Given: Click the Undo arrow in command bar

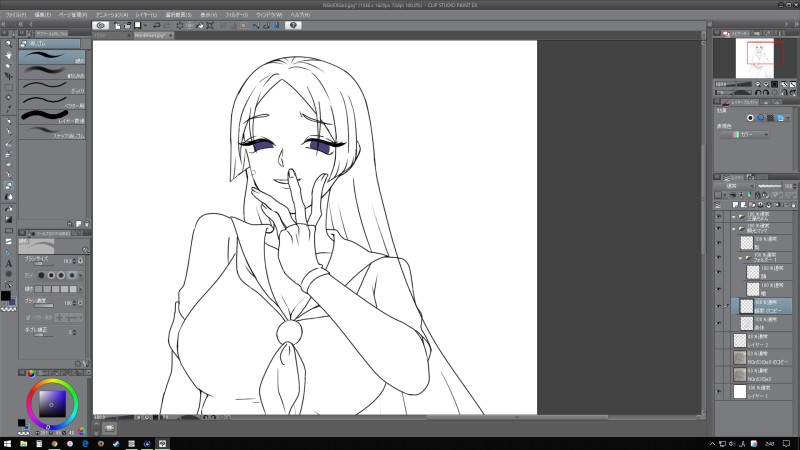Looking at the screenshot, I should [x=157, y=25].
